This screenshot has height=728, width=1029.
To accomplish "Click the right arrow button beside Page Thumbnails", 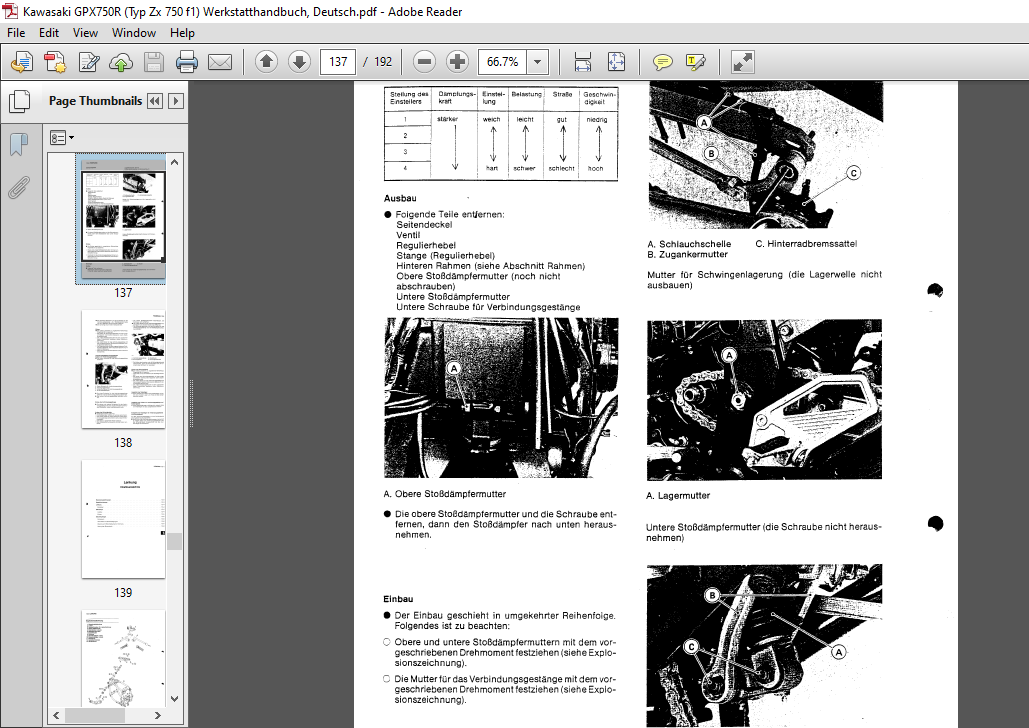I will click(175, 101).
